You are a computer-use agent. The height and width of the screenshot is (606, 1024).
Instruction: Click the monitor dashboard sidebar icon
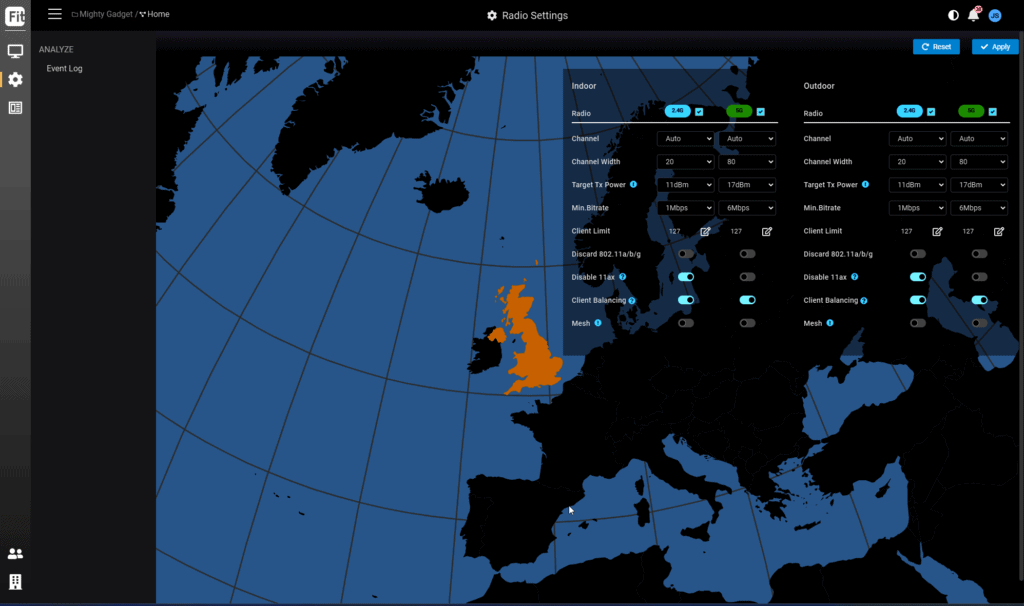(15, 51)
